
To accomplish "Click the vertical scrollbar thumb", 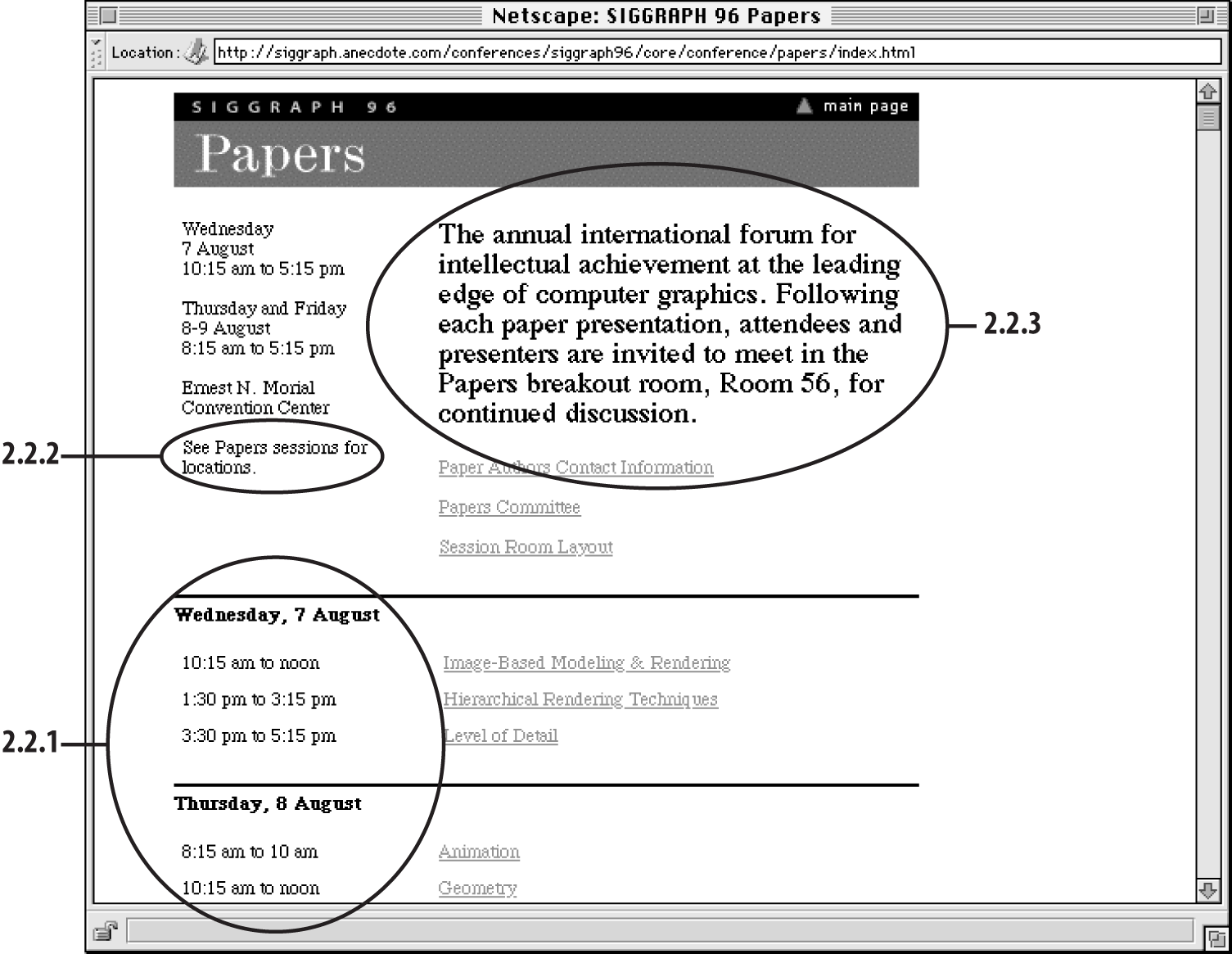I will (1208, 118).
